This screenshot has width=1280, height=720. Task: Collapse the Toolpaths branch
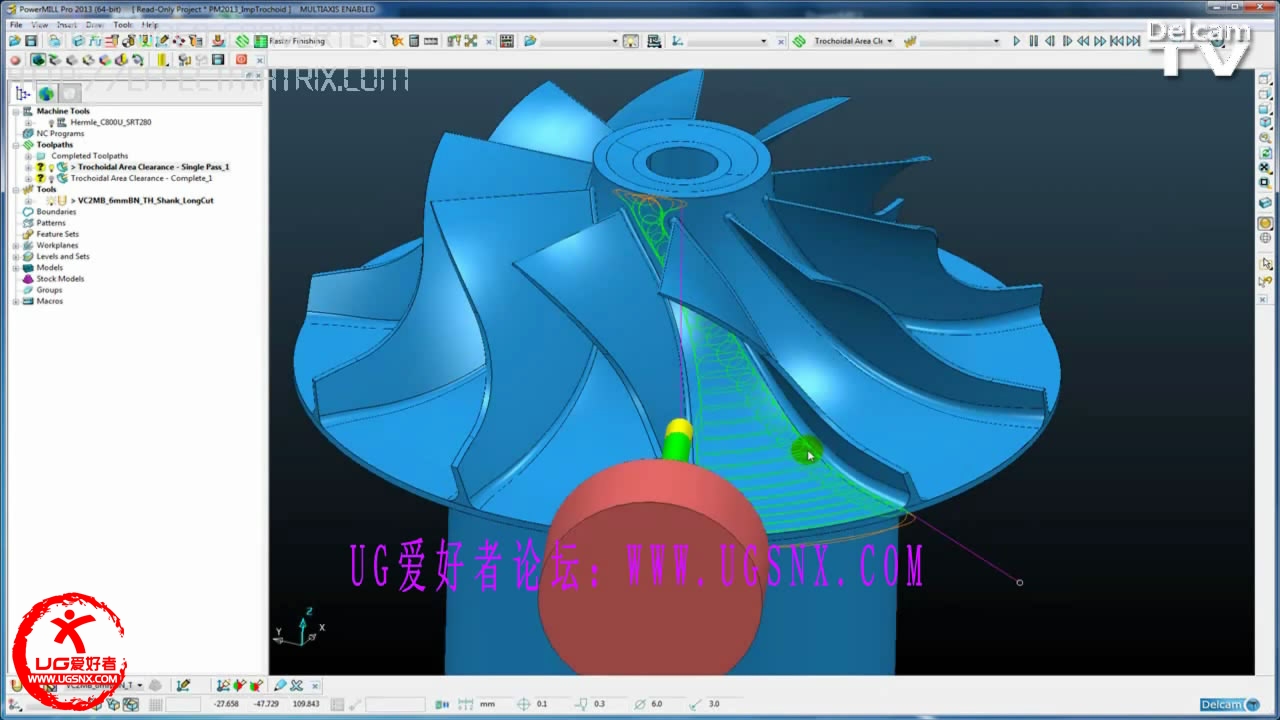tap(16, 145)
